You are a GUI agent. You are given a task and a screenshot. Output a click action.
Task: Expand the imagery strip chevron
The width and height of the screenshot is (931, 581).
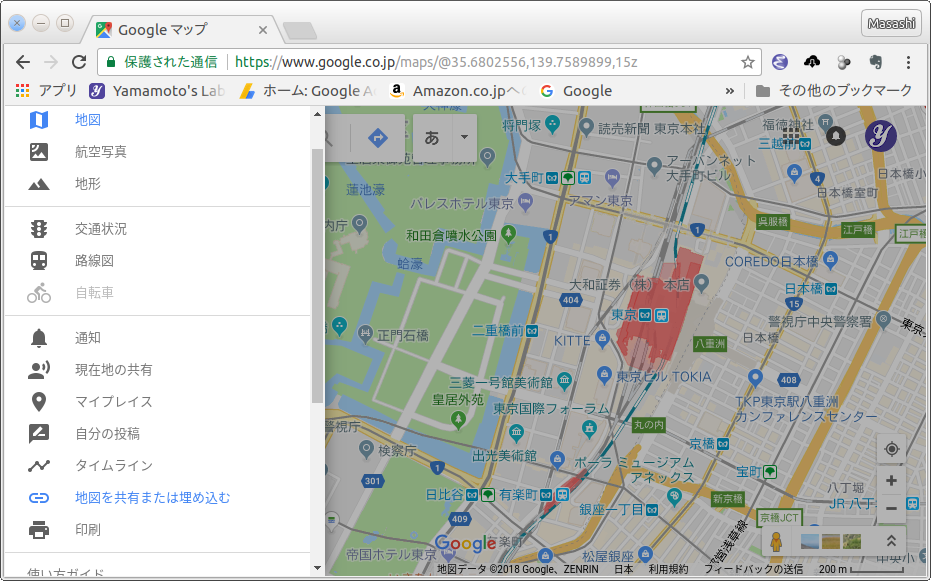coord(891,541)
